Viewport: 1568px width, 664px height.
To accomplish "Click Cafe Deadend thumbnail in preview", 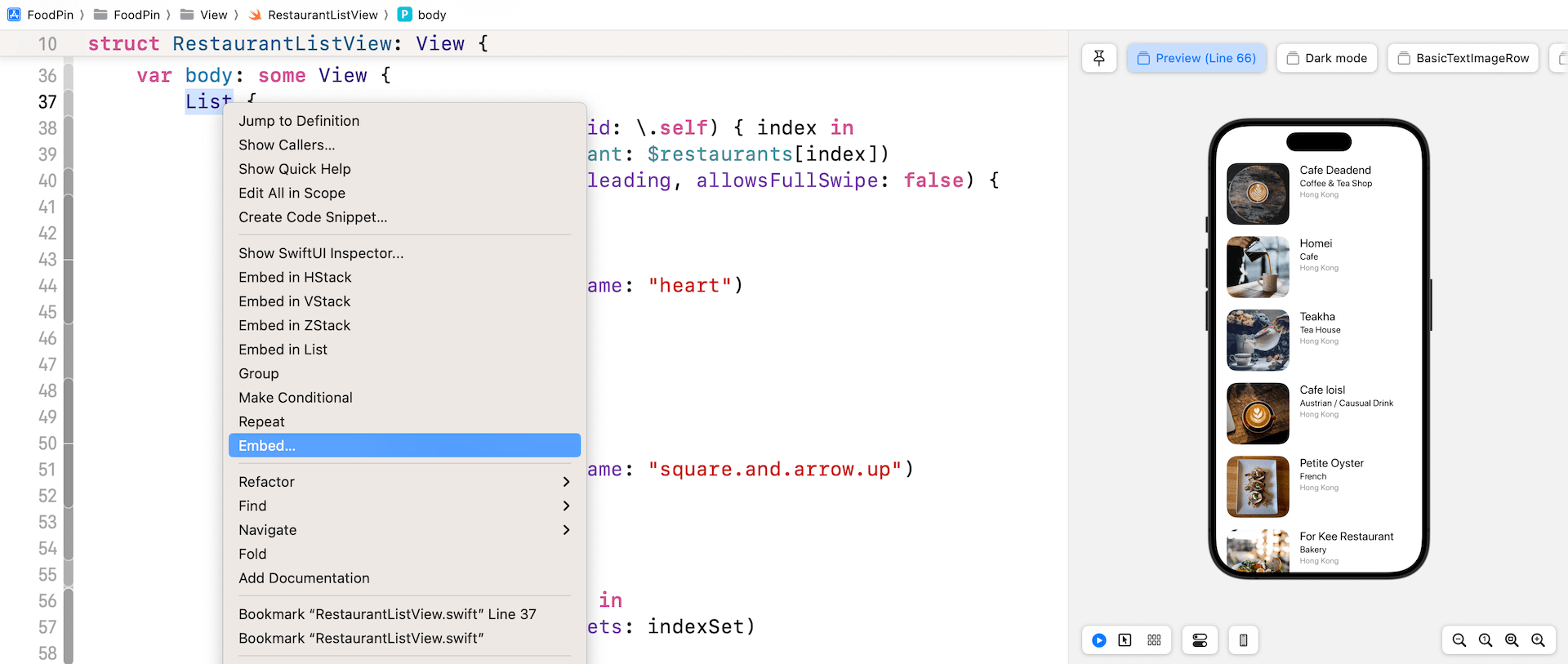I will tap(1258, 194).
